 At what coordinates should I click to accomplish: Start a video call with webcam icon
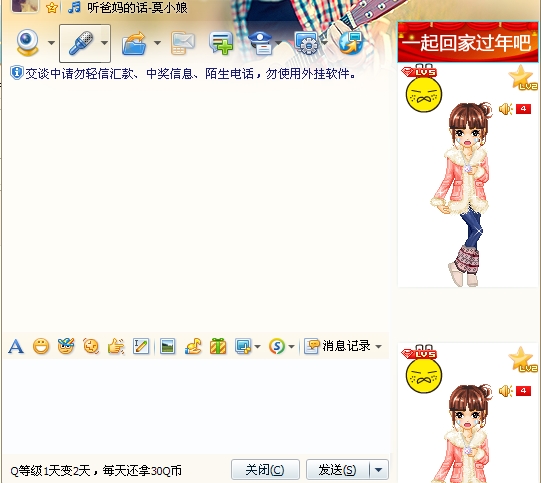[x=27, y=43]
